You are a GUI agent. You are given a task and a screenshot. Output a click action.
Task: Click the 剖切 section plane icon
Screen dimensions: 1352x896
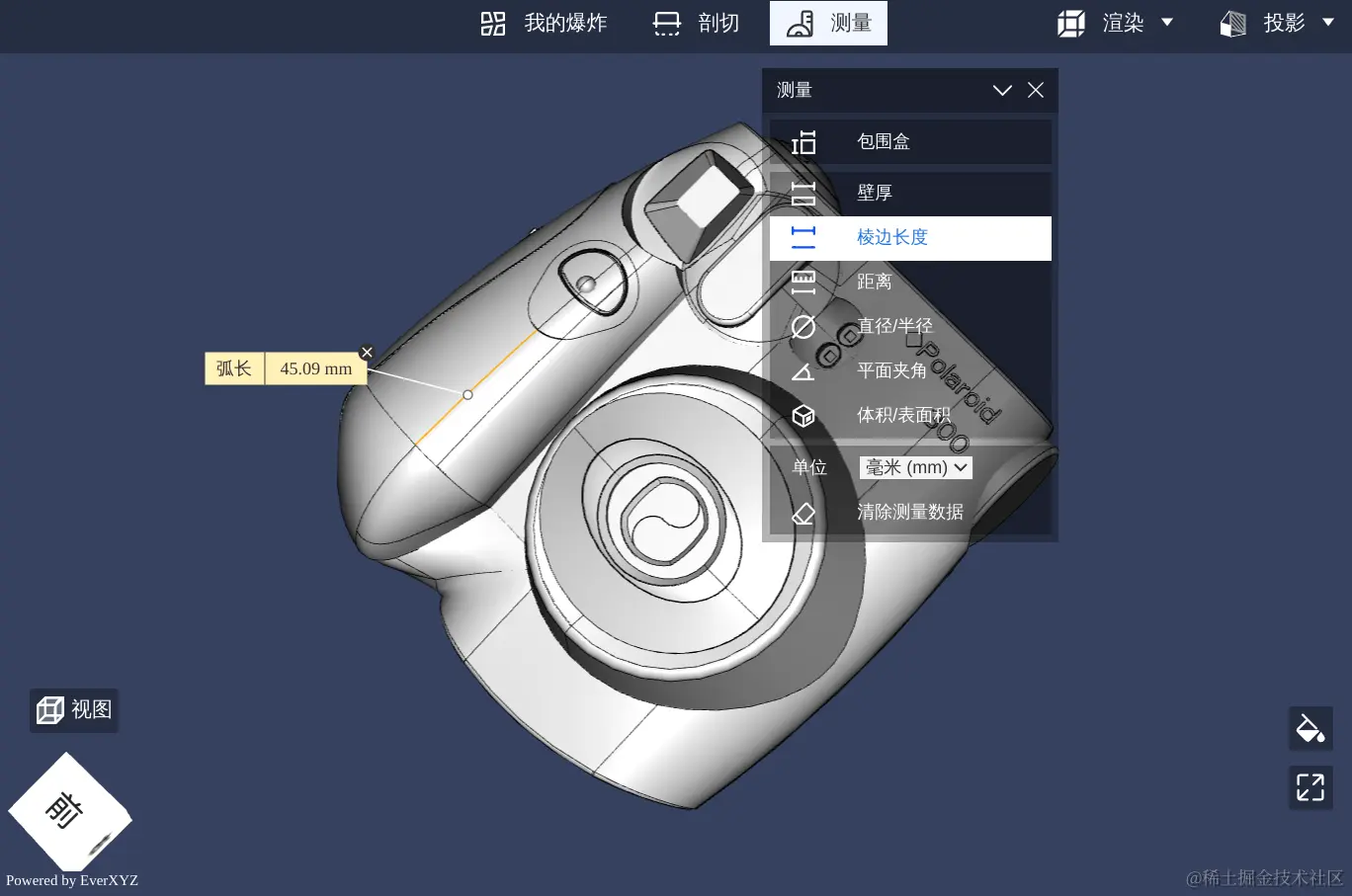667,23
